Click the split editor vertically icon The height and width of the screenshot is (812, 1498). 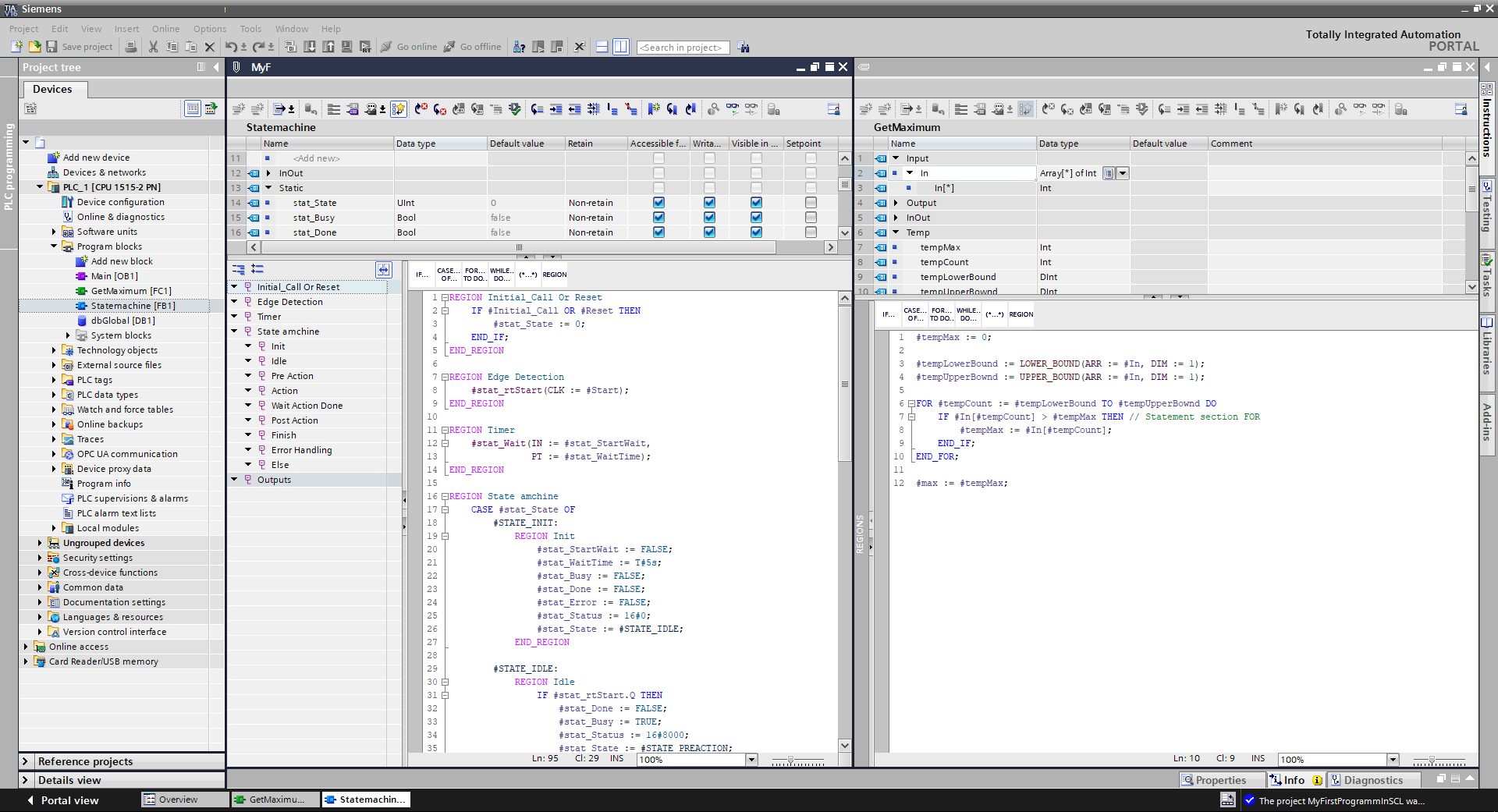point(620,47)
